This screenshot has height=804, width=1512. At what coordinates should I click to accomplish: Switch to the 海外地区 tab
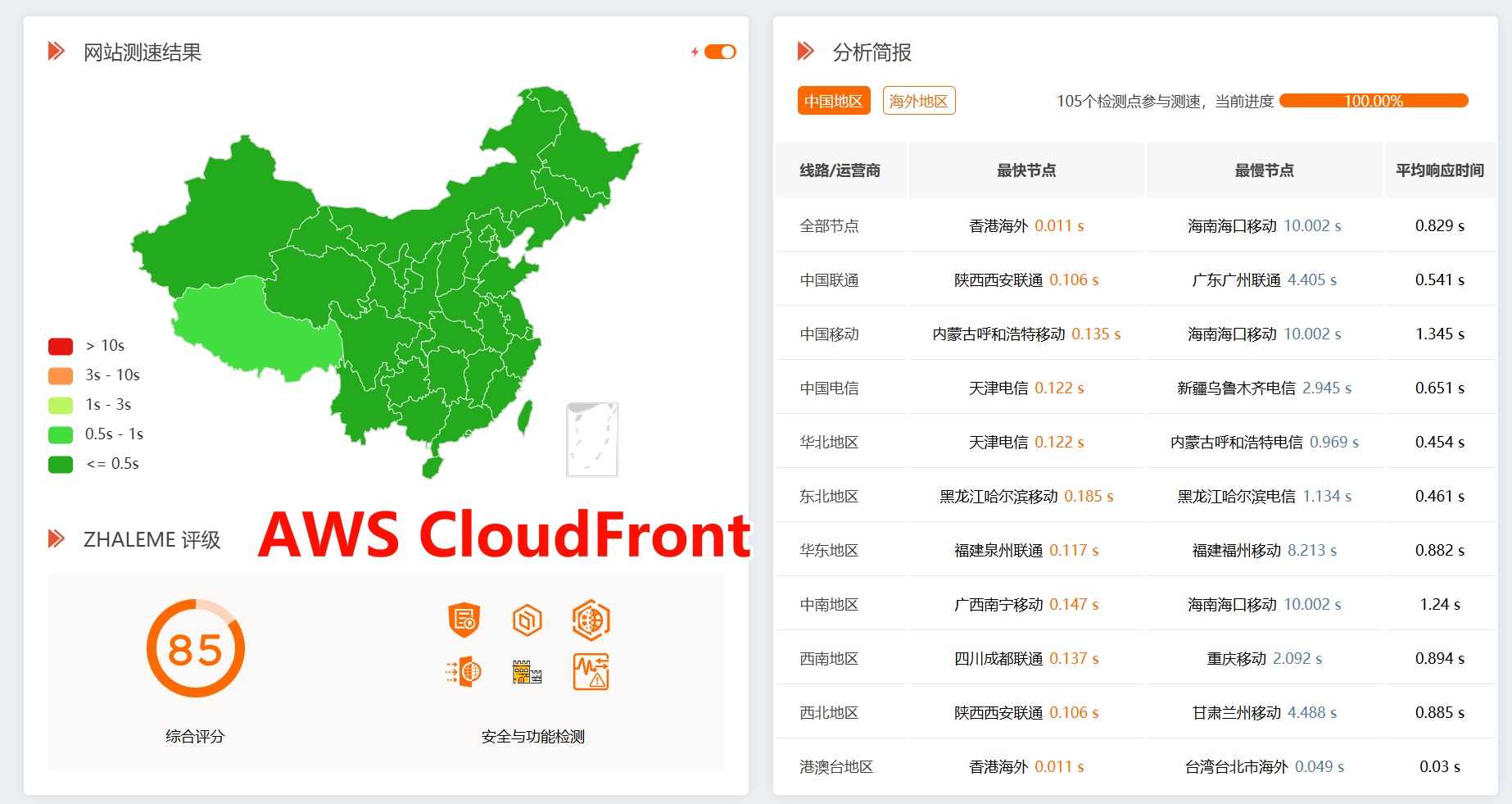tap(919, 101)
